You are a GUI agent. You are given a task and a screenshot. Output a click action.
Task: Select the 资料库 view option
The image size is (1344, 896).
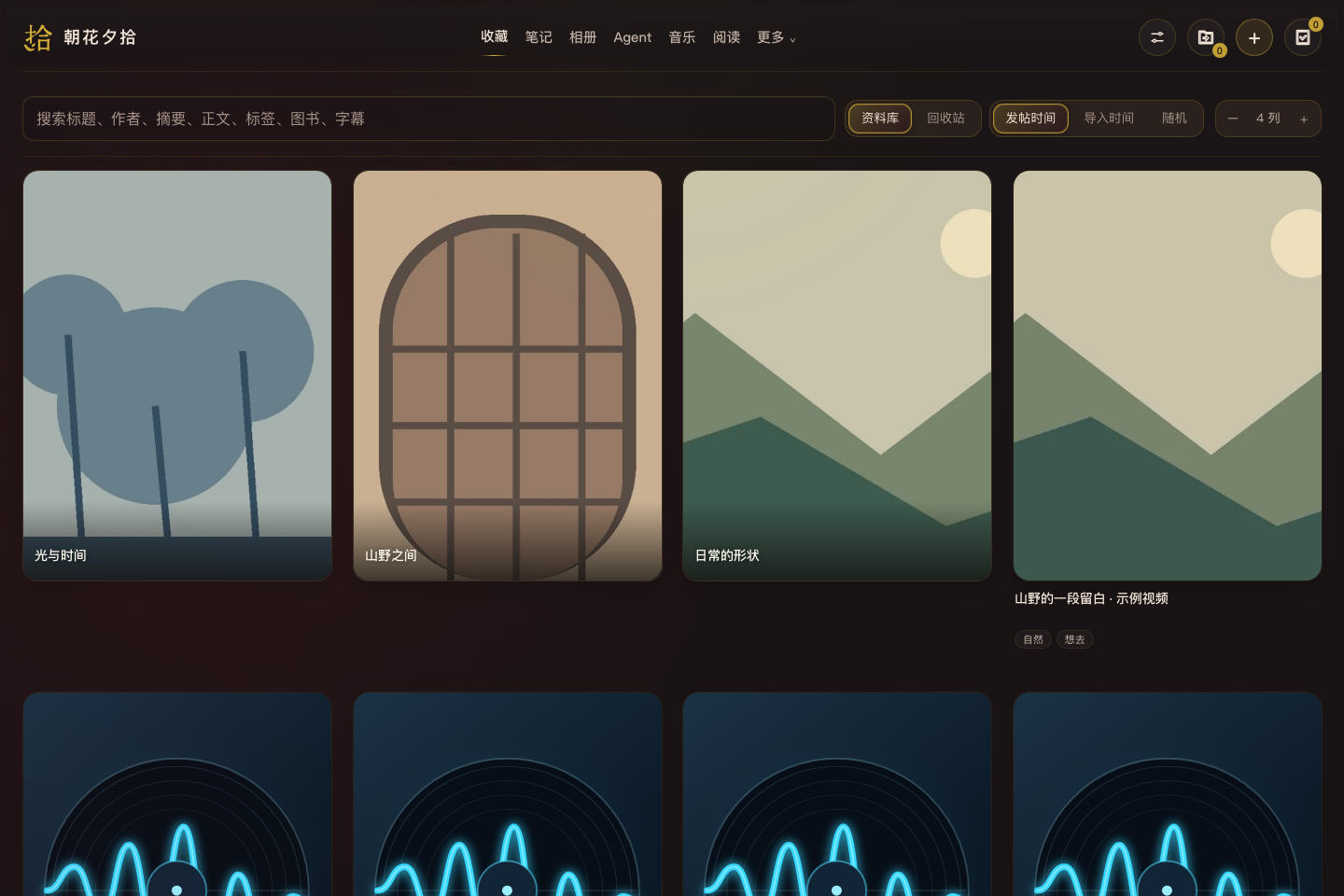pyautogui.click(x=880, y=119)
